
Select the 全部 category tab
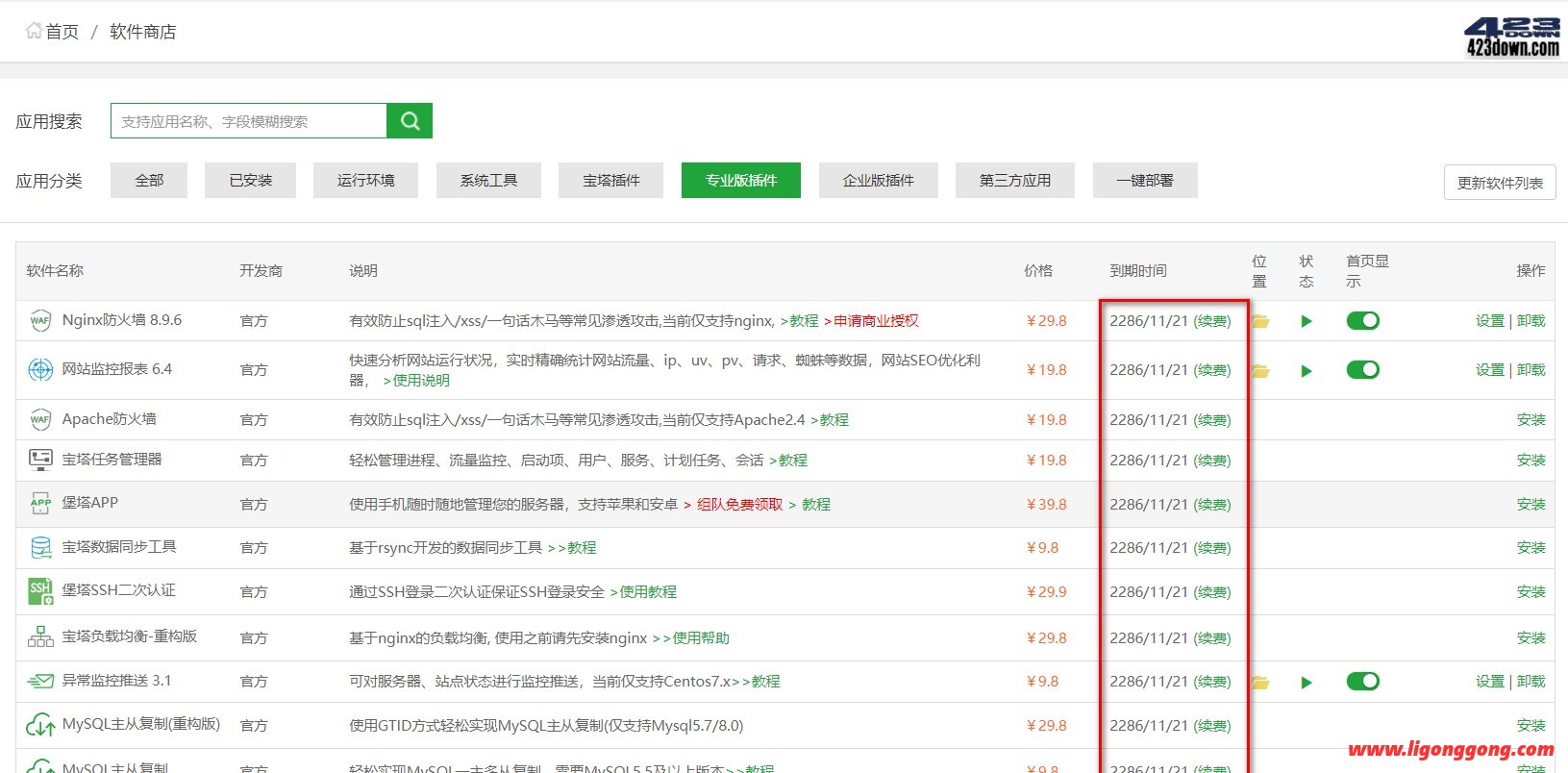pyautogui.click(x=149, y=180)
